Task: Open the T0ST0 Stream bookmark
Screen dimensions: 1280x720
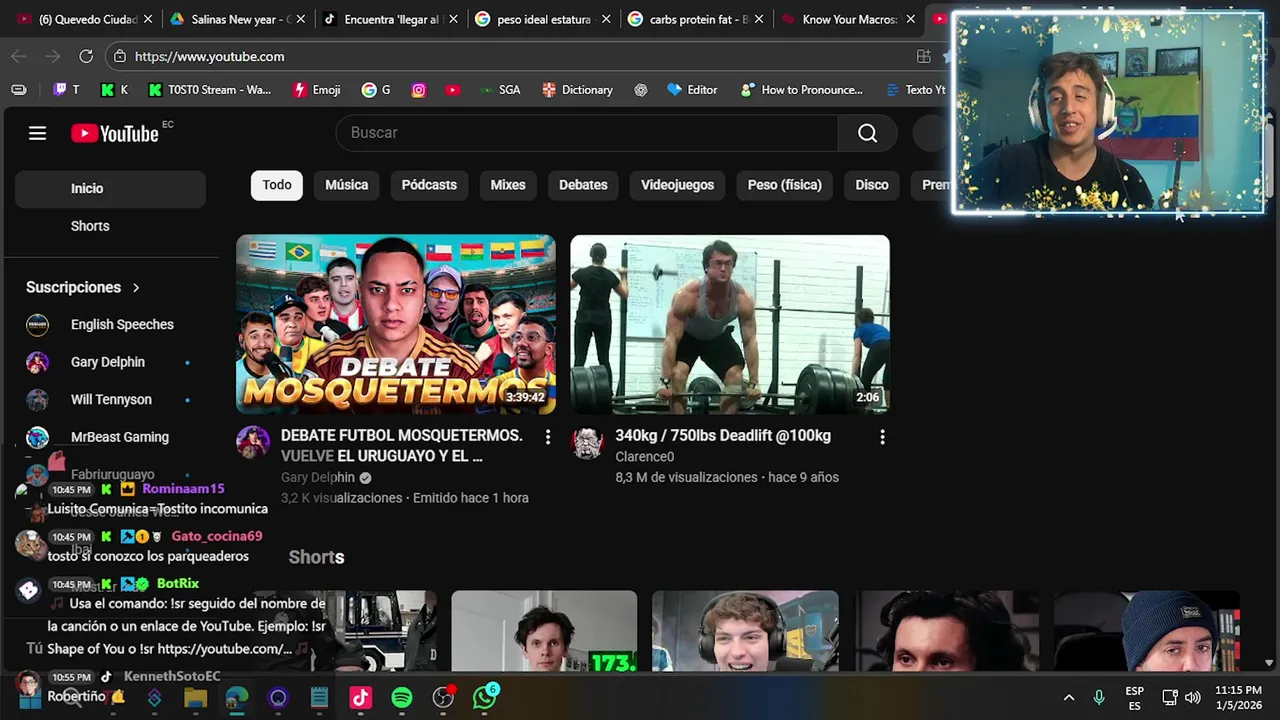Action: click(x=209, y=89)
